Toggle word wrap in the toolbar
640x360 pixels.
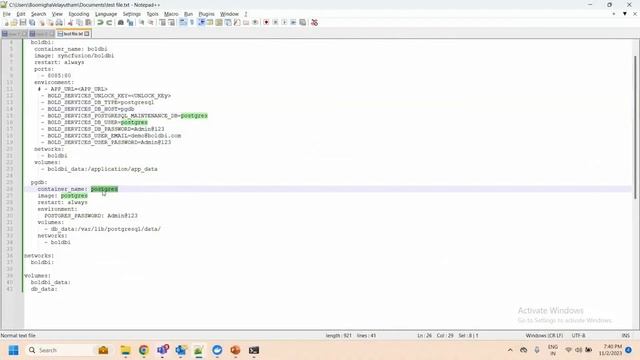click(183, 22)
